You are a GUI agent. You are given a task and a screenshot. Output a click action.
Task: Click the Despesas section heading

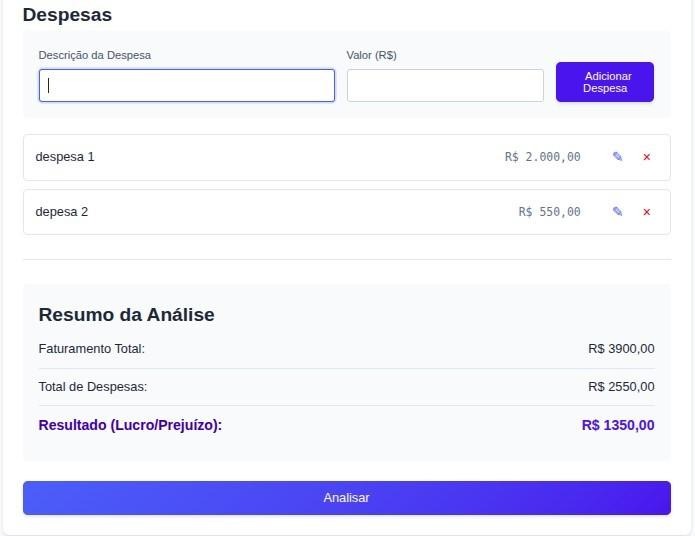tap(67, 15)
